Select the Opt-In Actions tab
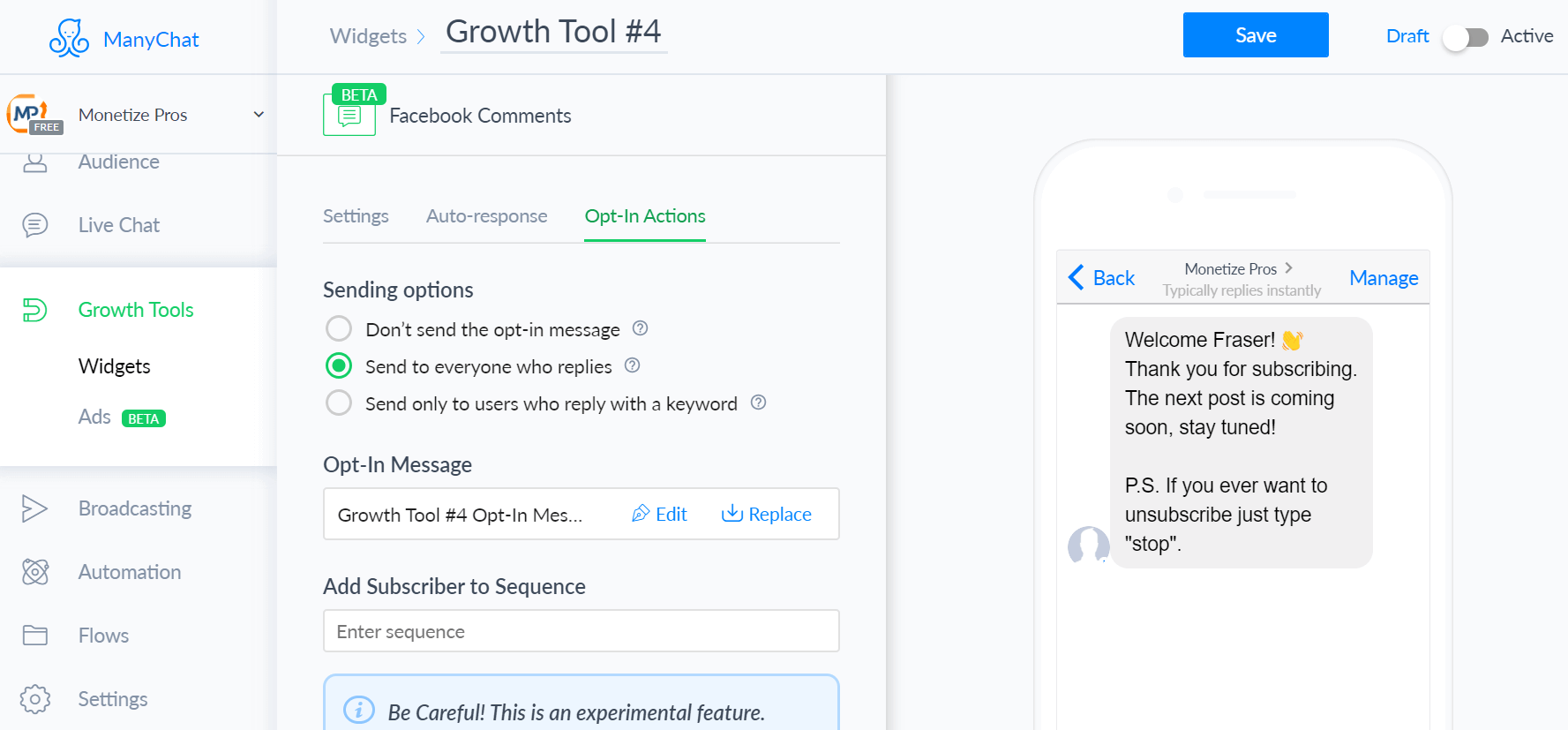 click(x=645, y=216)
